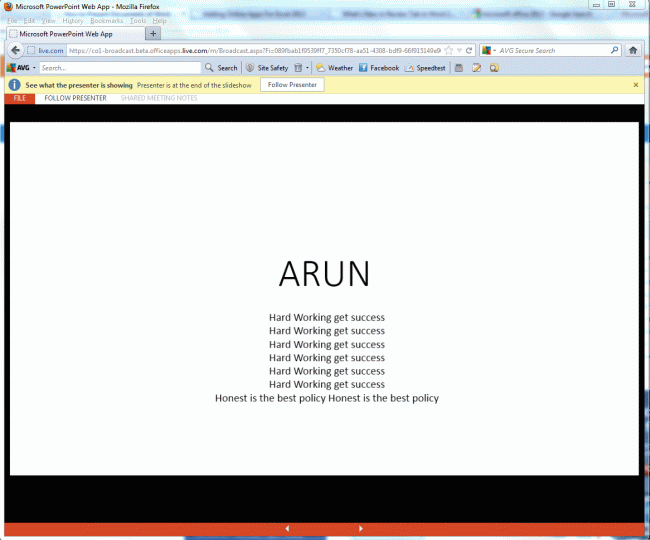Open the FILE tab
Image resolution: width=650 pixels, height=540 pixels.
click(19, 98)
